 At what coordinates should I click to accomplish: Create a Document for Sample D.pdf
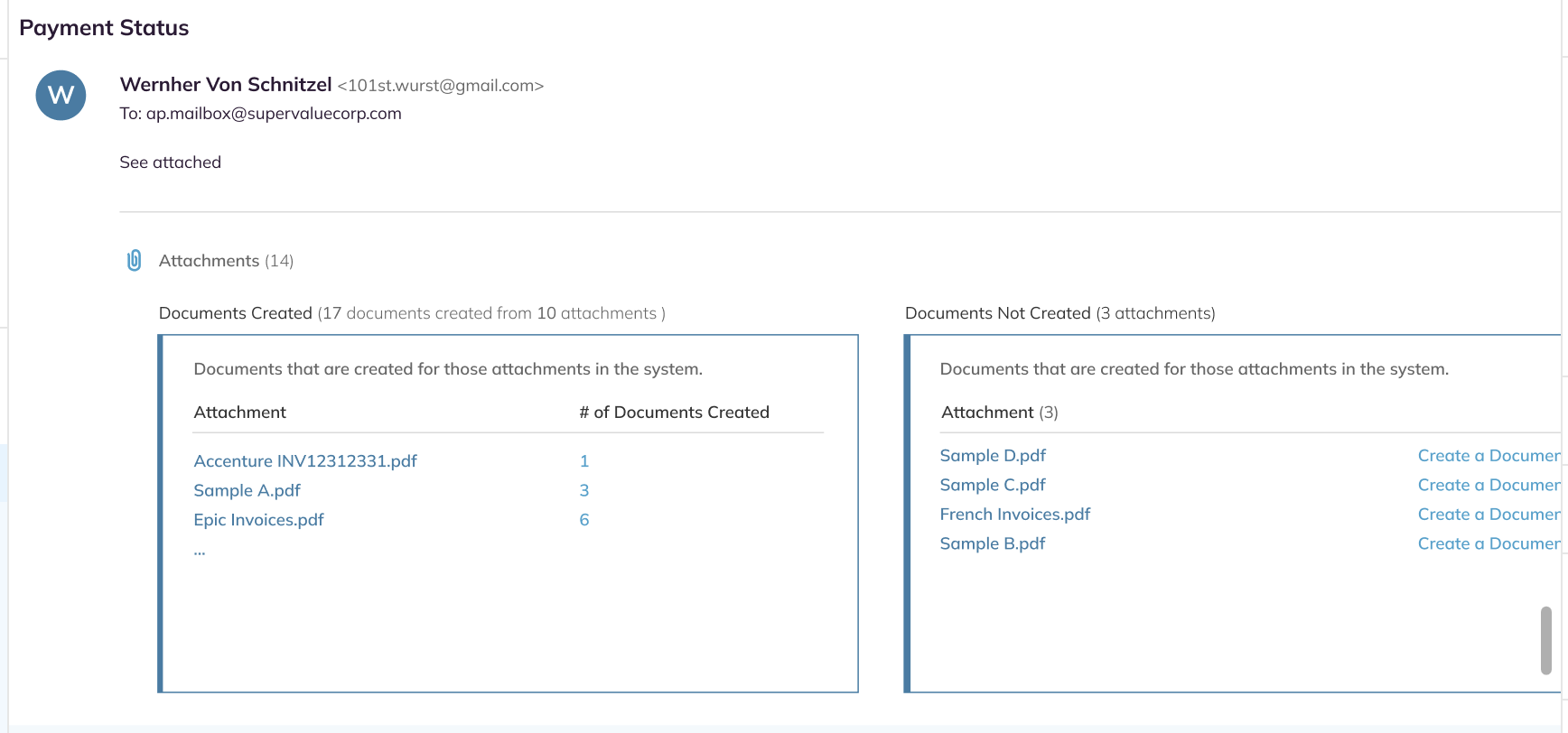pyautogui.click(x=1489, y=456)
